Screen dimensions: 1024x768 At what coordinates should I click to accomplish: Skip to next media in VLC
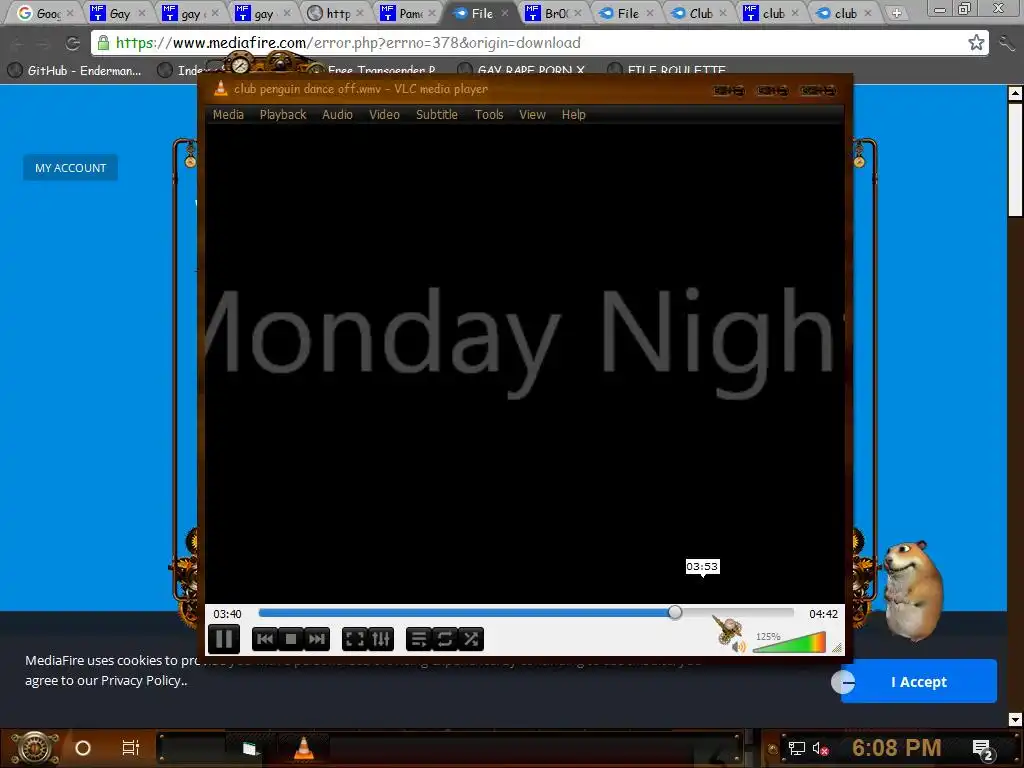click(x=317, y=639)
